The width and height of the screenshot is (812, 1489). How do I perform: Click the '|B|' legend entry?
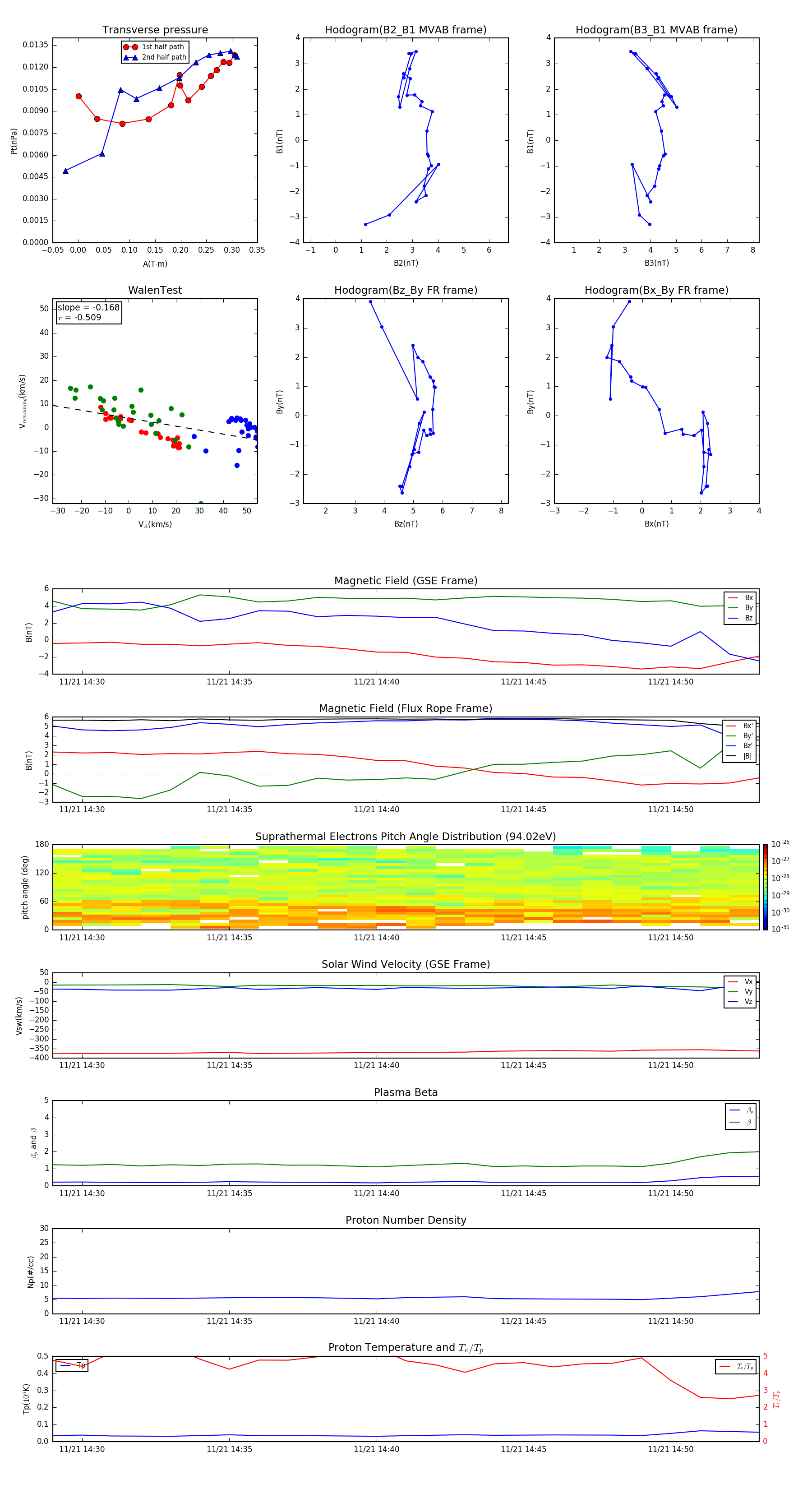(740, 756)
